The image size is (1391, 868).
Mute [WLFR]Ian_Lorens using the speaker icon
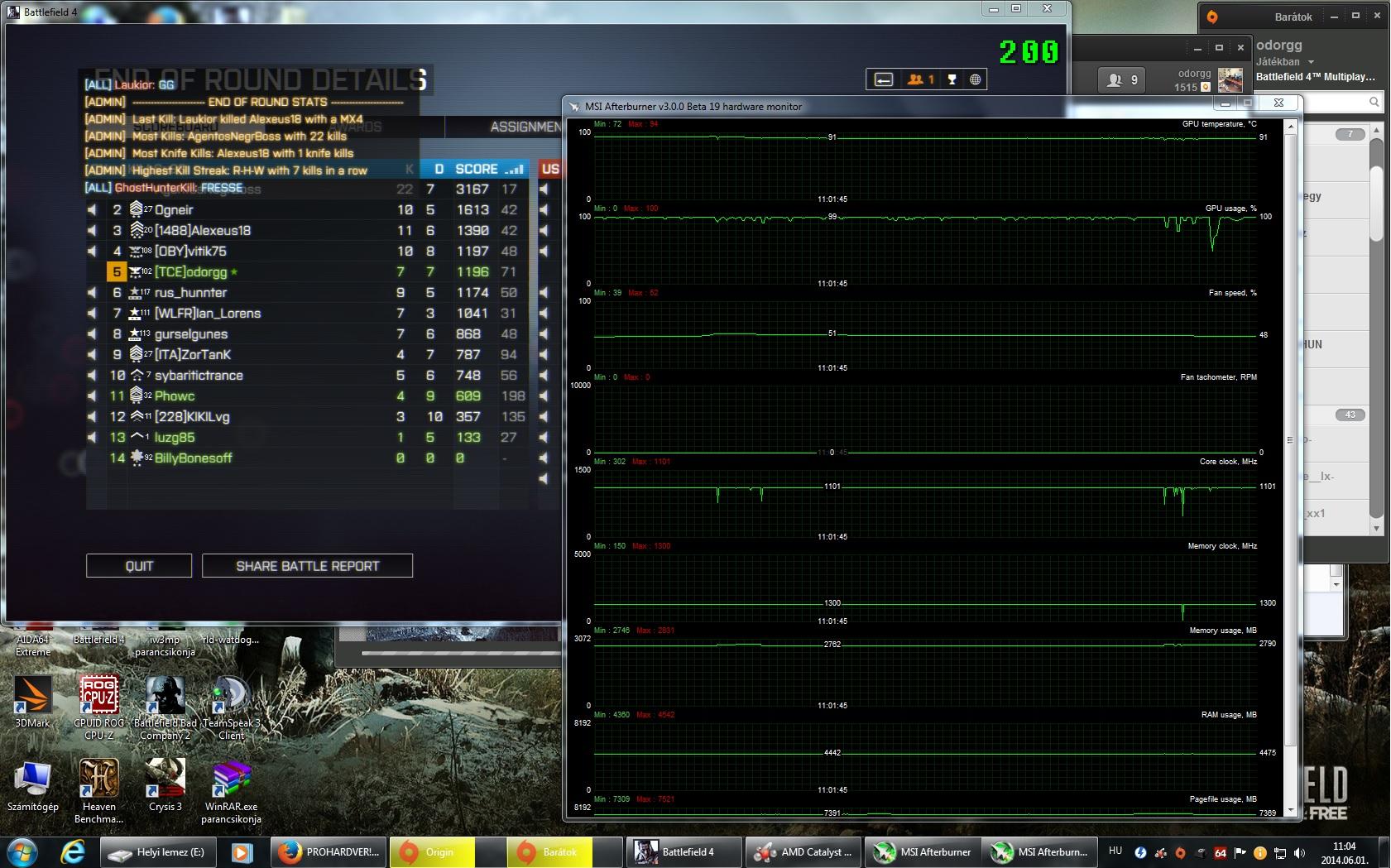(x=93, y=313)
